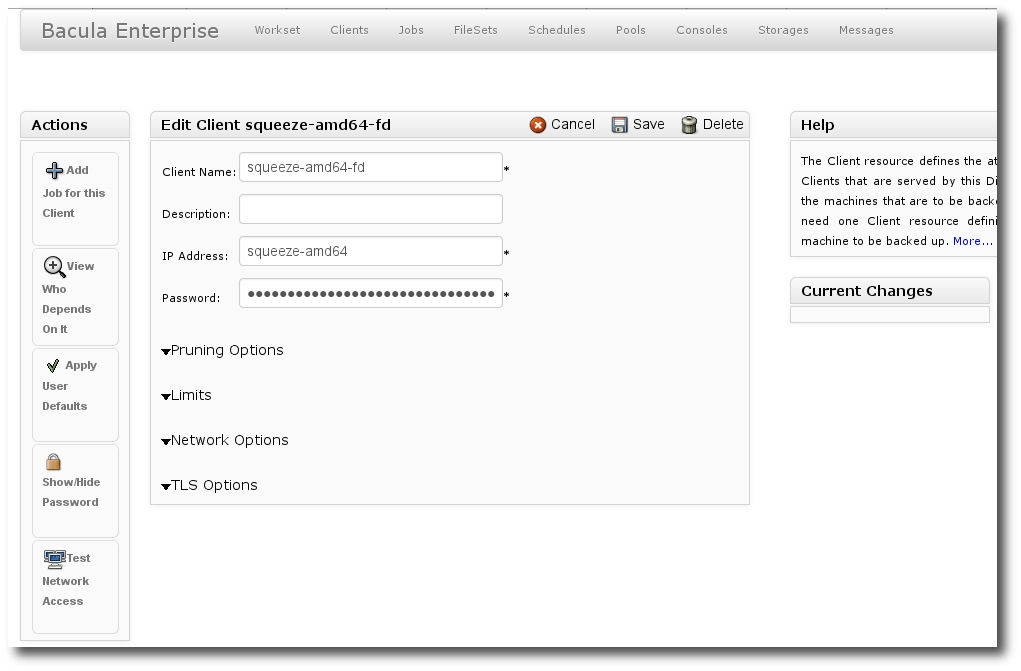Click the empty Current Changes box

pyautogui.click(x=890, y=315)
